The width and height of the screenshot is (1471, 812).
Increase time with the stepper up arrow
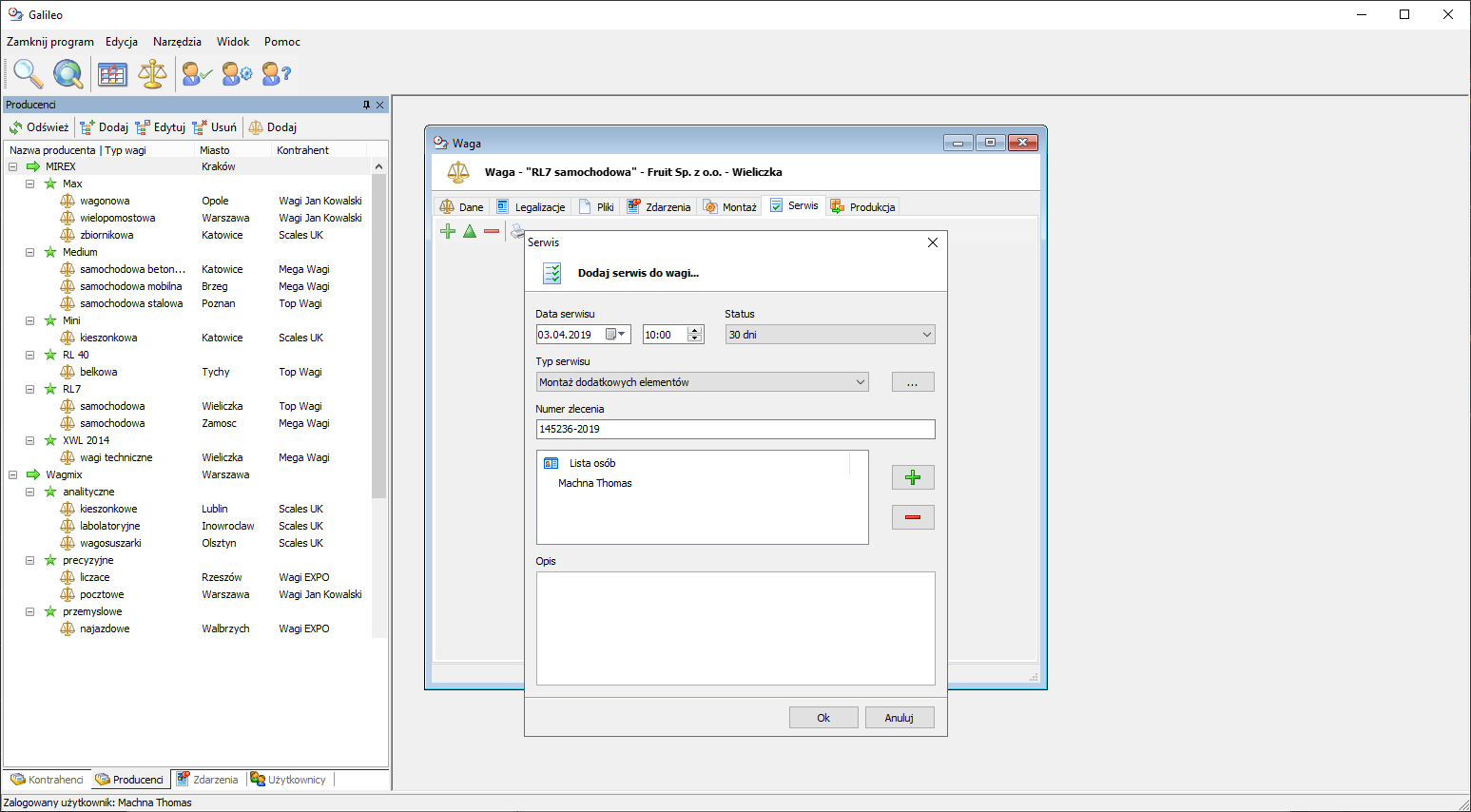[x=695, y=330]
